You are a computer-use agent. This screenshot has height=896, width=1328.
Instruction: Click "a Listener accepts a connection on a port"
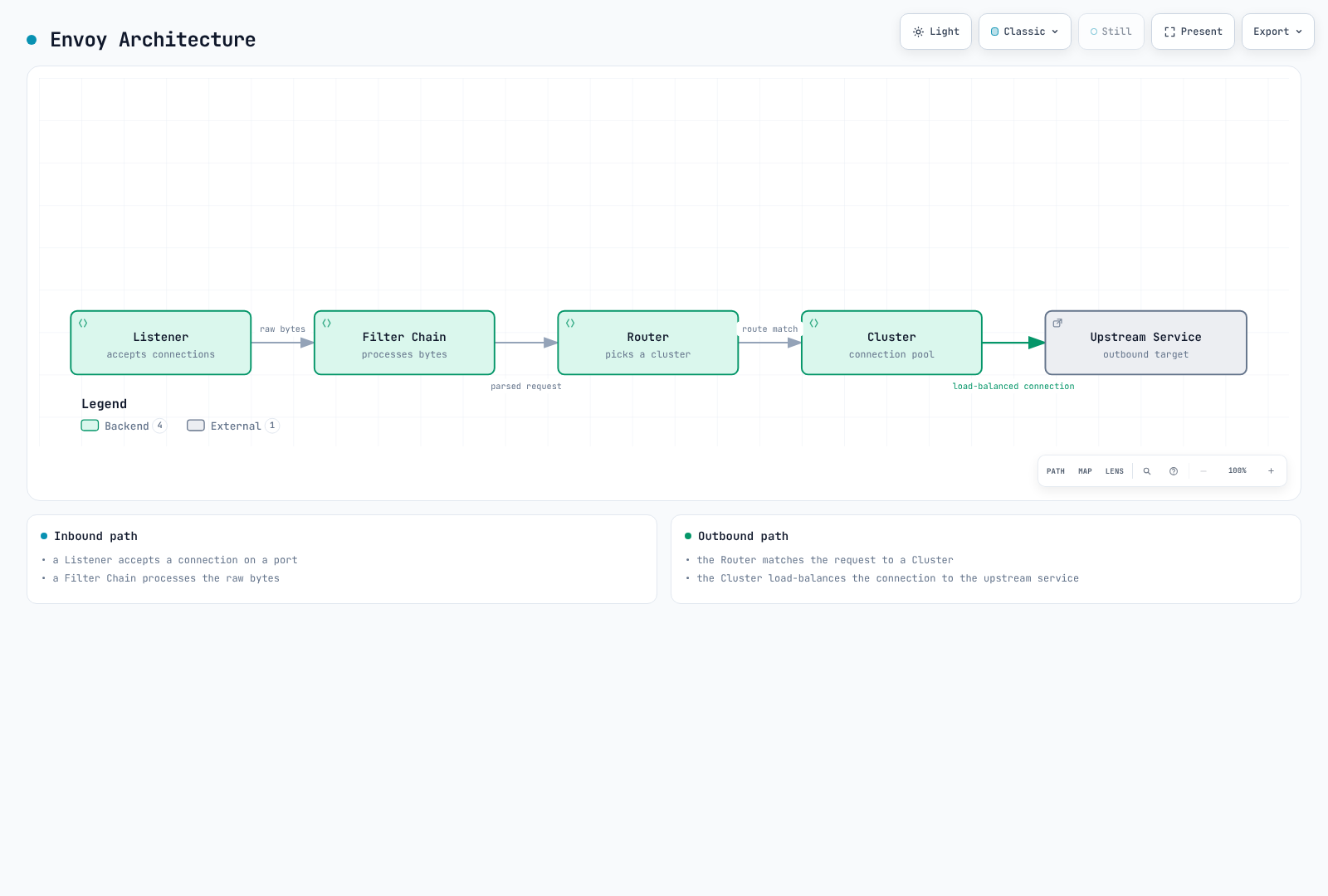click(x=175, y=560)
